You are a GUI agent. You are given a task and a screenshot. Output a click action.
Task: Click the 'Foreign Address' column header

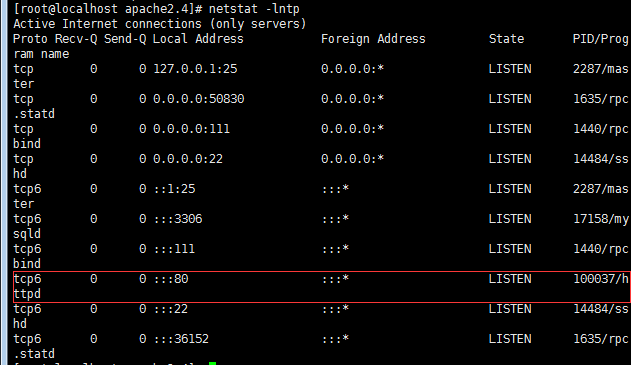tap(373, 39)
